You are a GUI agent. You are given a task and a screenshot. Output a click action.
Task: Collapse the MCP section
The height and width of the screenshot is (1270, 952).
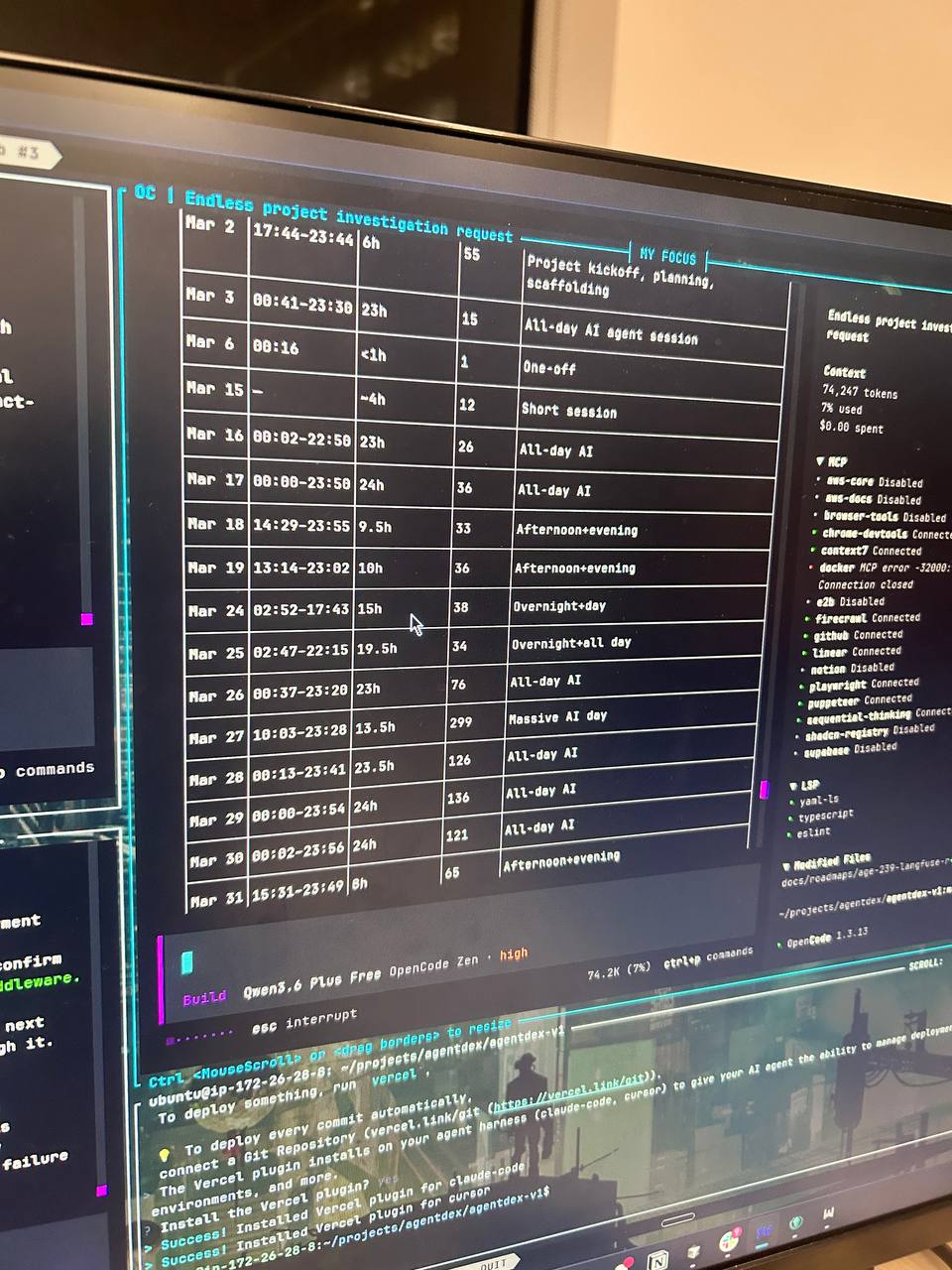pos(819,460)
